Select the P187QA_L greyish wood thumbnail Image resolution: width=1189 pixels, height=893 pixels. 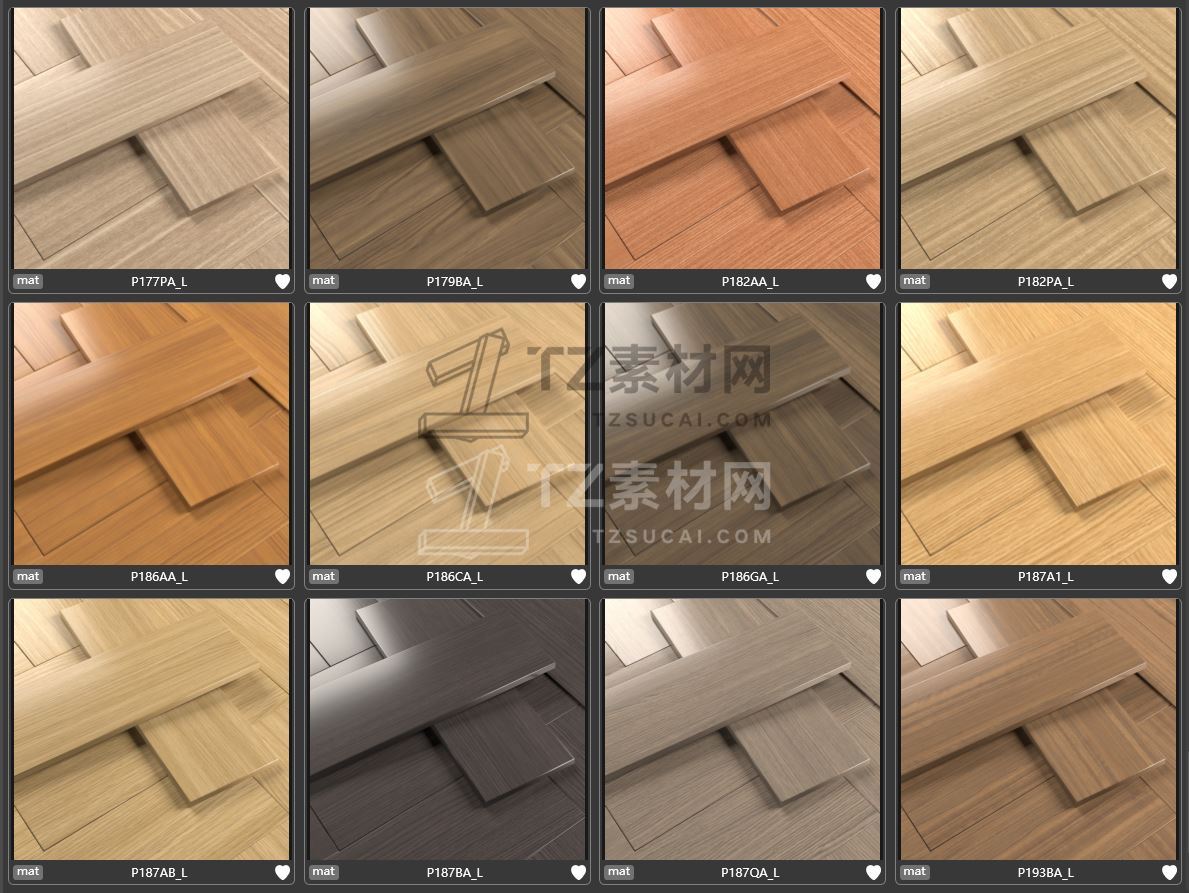(742, 729)
